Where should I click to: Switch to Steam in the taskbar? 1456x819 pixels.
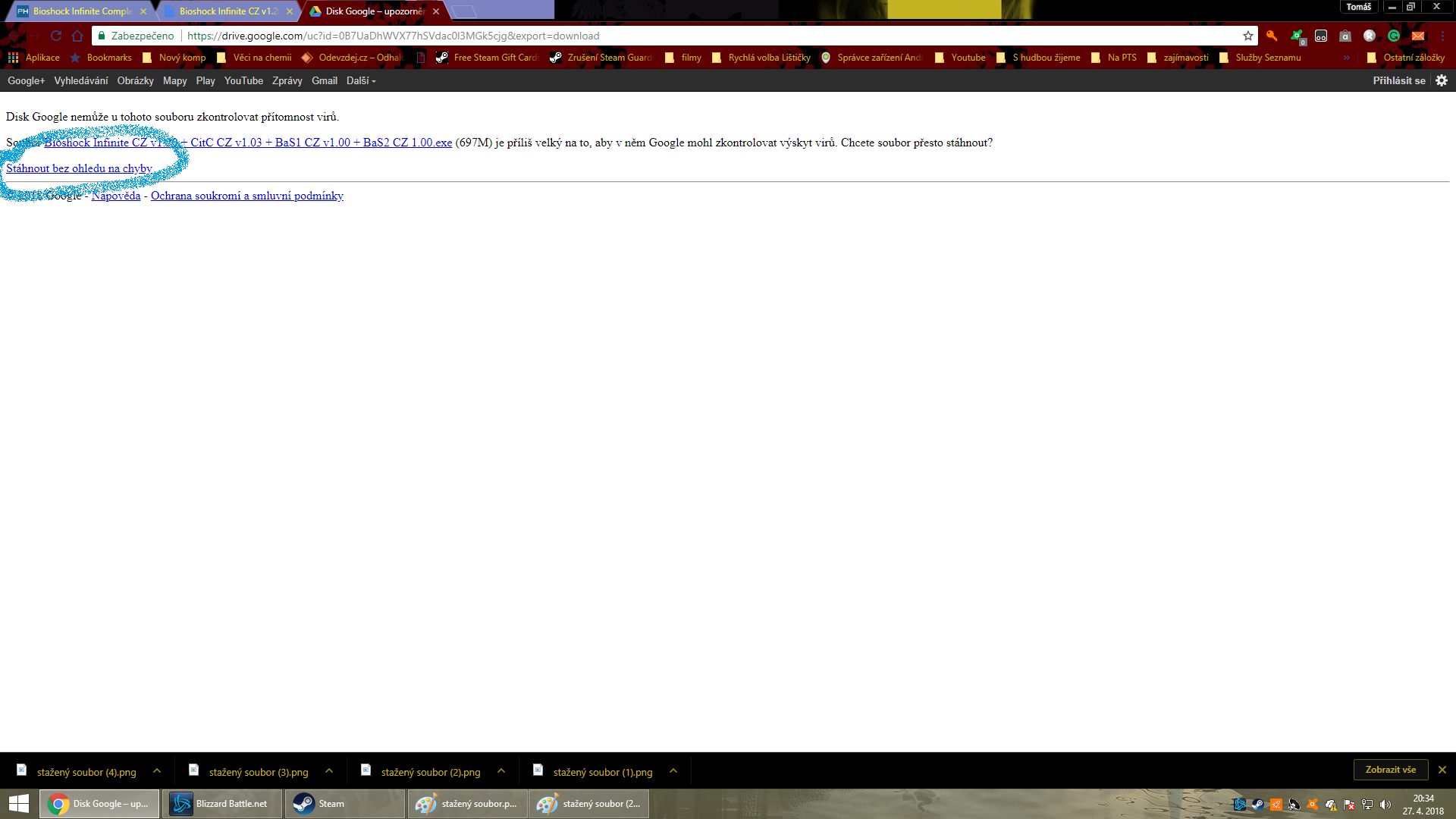[345, 804]
